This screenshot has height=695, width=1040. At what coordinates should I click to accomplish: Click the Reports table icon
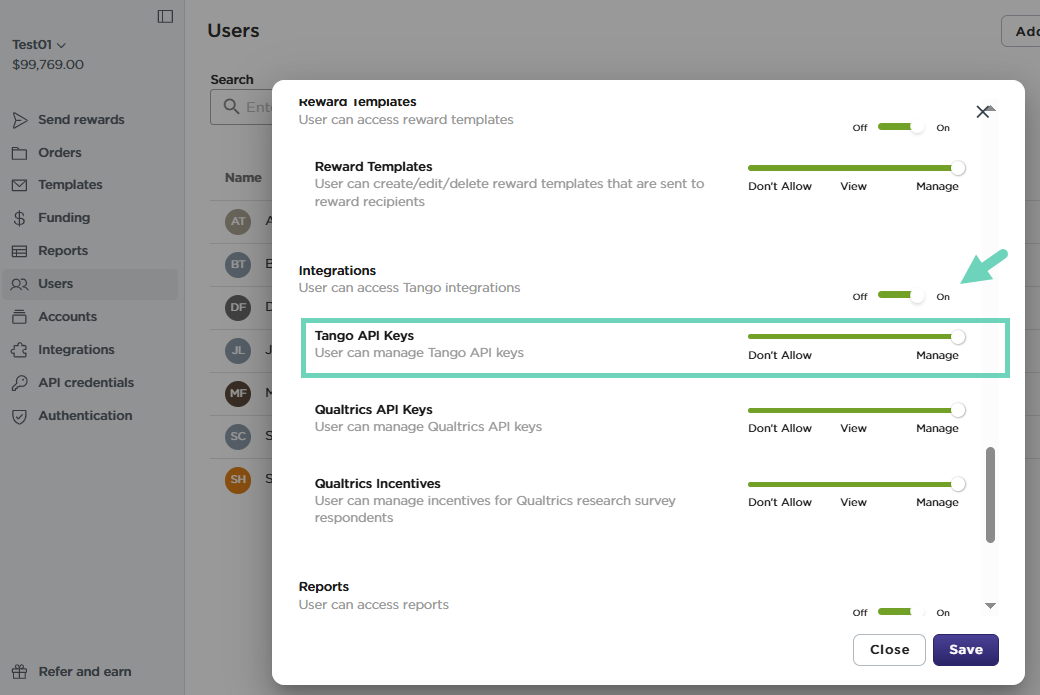(x=19, y=251)
